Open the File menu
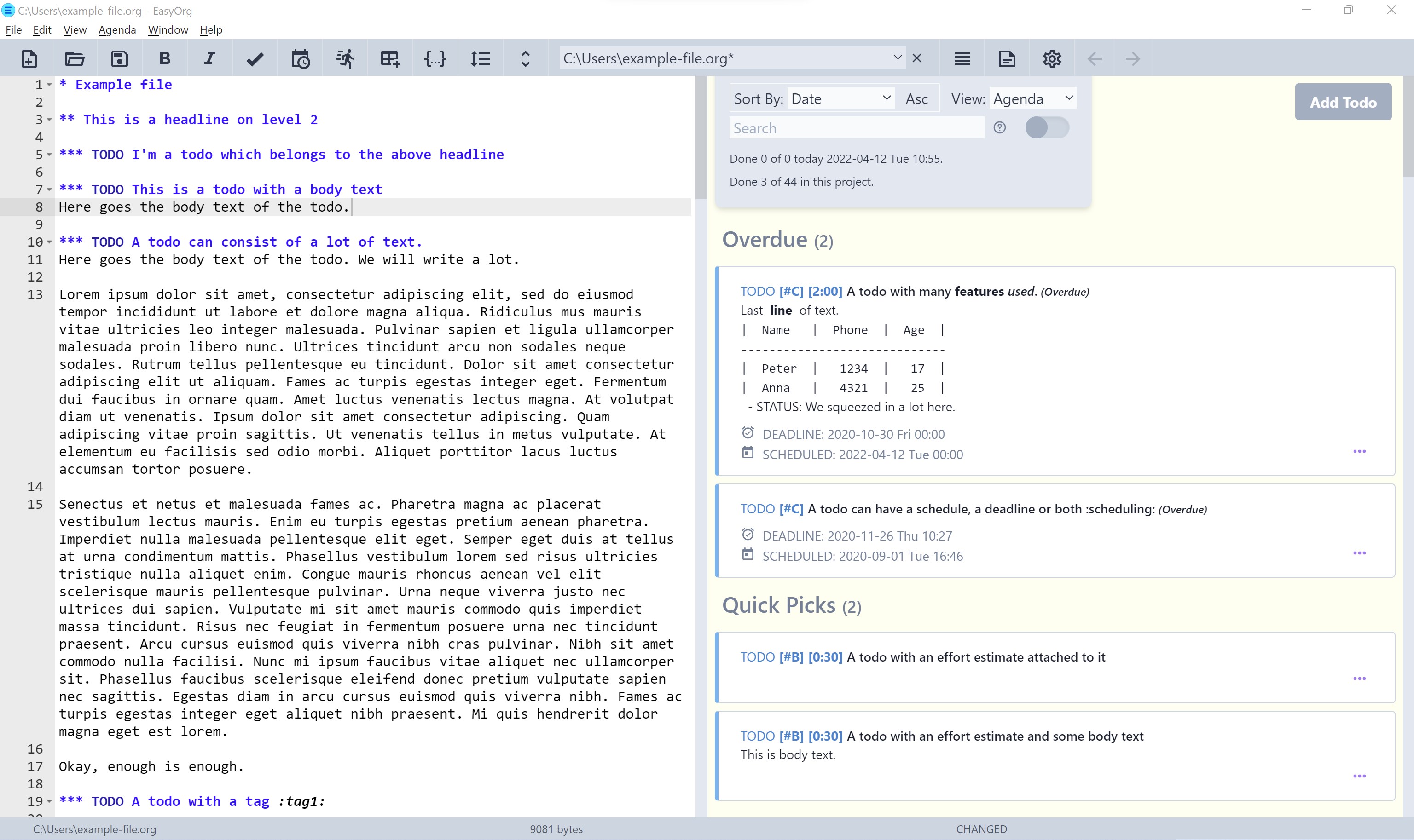Screen dimensions: 1414x840 coord(14,30)
